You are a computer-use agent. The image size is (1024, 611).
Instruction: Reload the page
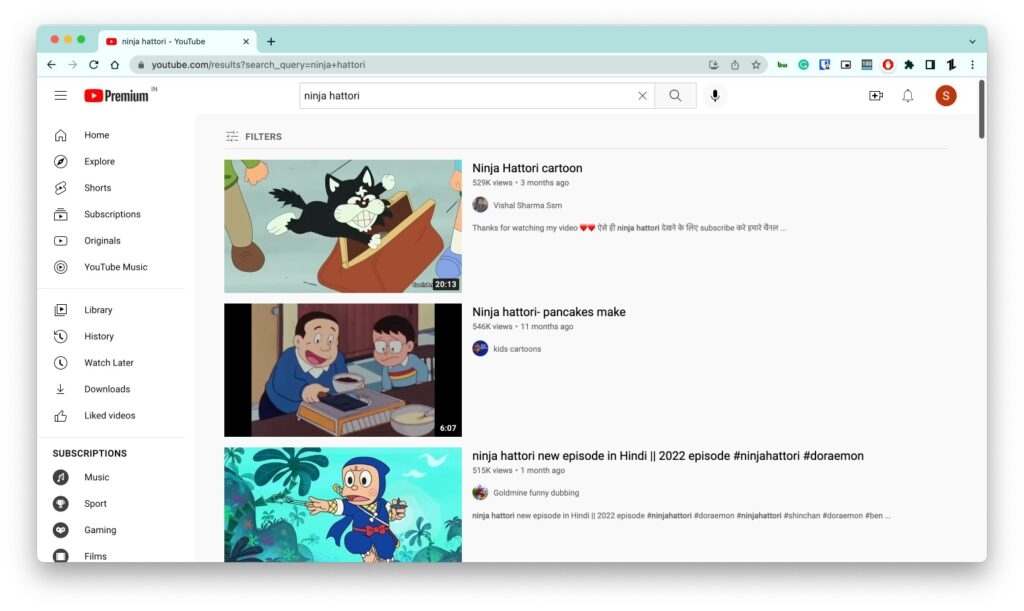(93, 65)
